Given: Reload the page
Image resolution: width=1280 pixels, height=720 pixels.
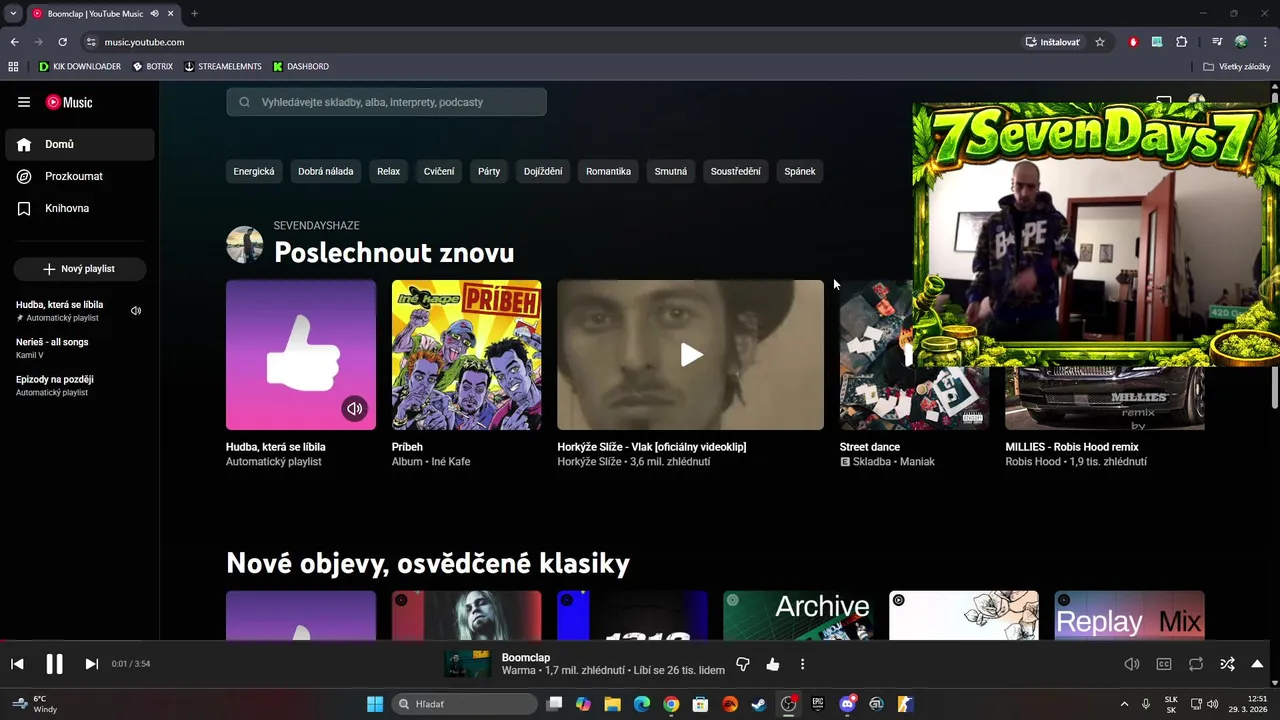Looking at the screenshot, I should (62, 42).
